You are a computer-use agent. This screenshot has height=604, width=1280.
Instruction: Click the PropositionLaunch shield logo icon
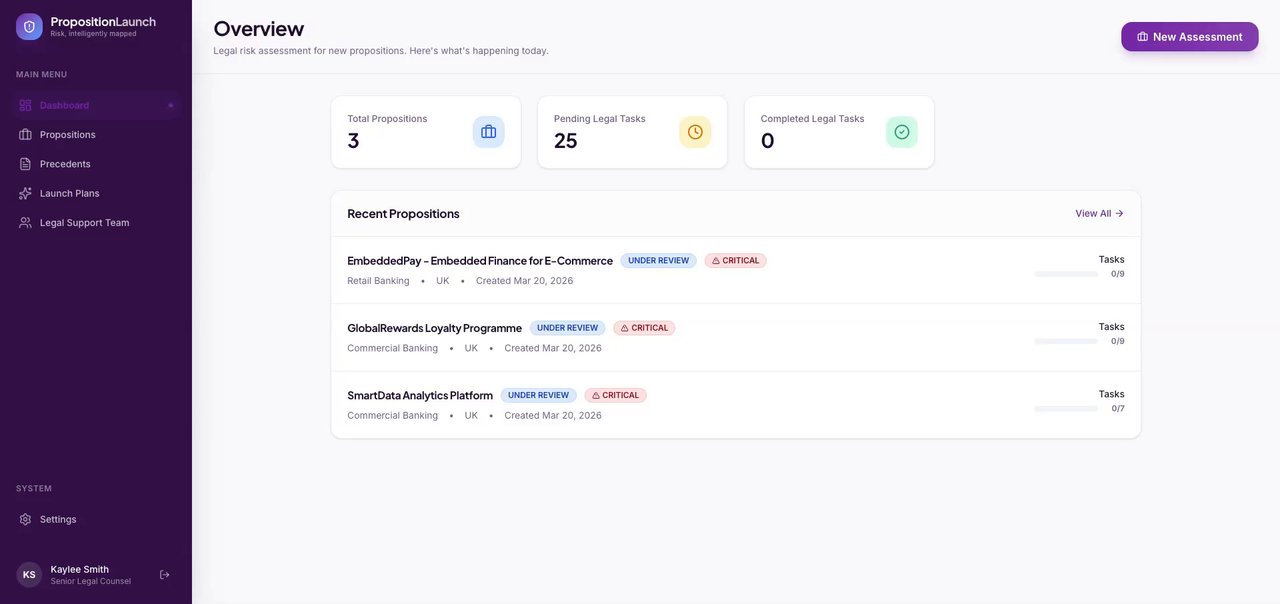coord(29,27)
